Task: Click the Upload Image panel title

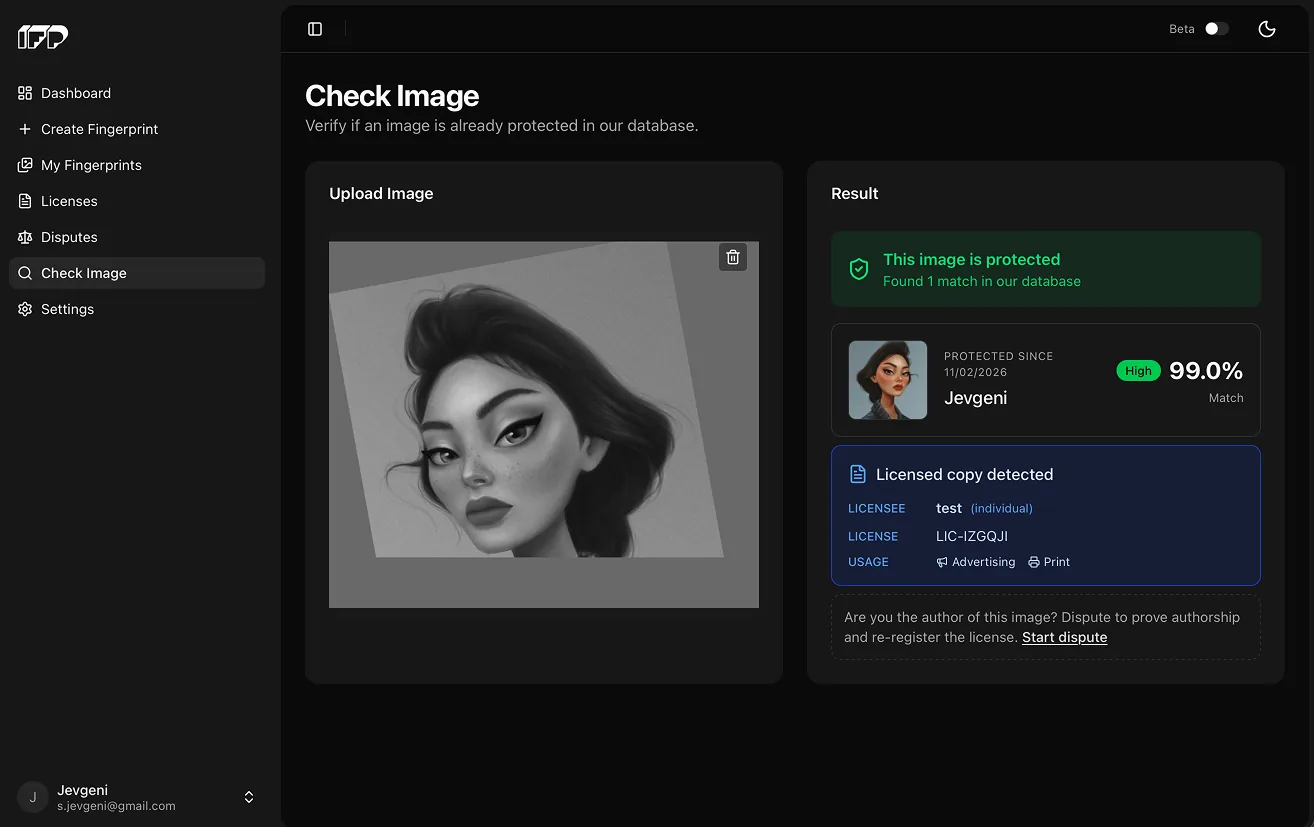Action: (381, 194)
